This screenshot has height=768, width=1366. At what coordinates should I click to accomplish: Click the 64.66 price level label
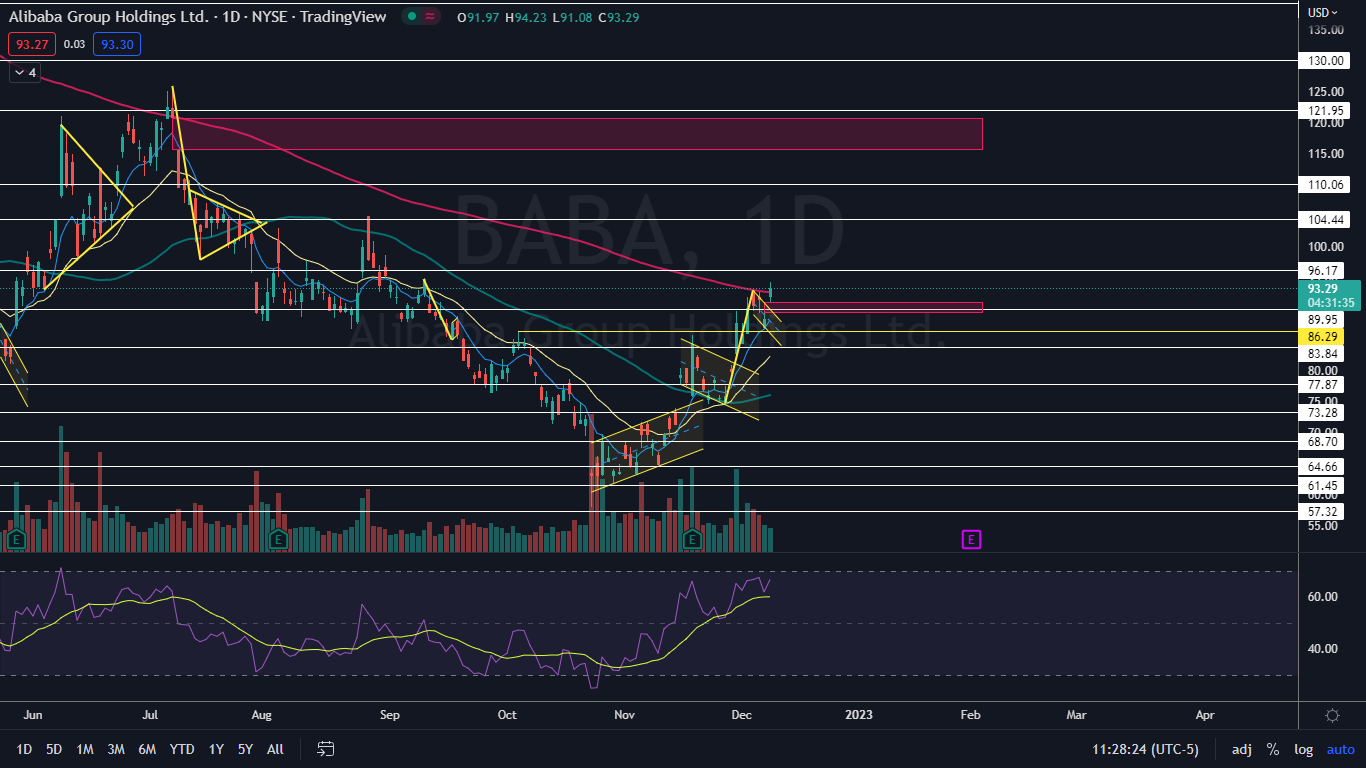pyautogui.click(x=1325, y=466)
